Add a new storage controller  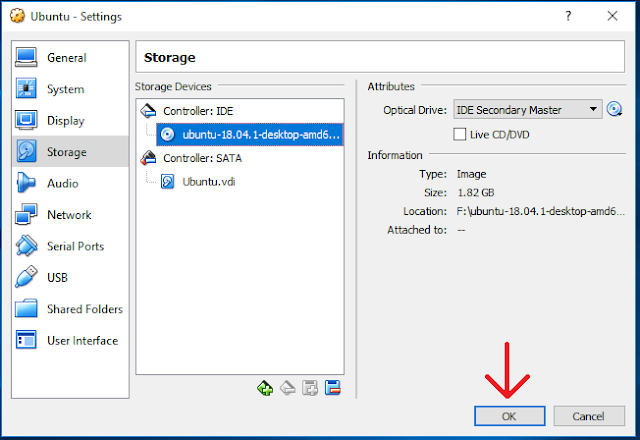tap(265, 388)
